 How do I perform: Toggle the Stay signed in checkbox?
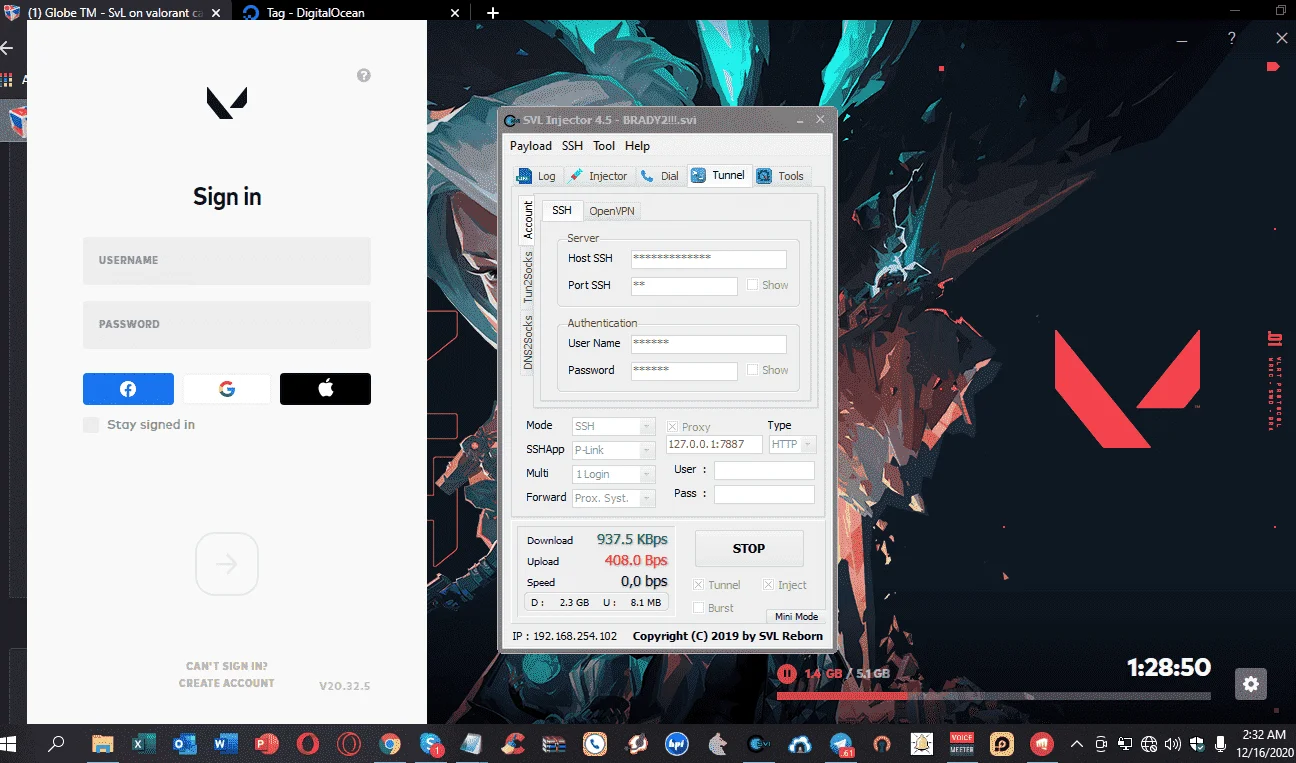point(91,425)
